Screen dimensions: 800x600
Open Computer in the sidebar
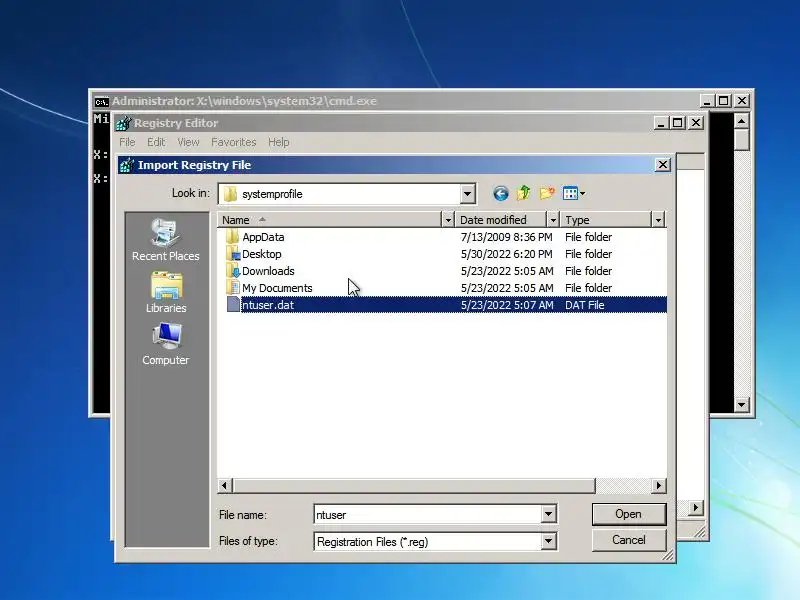tap(165, 344)
